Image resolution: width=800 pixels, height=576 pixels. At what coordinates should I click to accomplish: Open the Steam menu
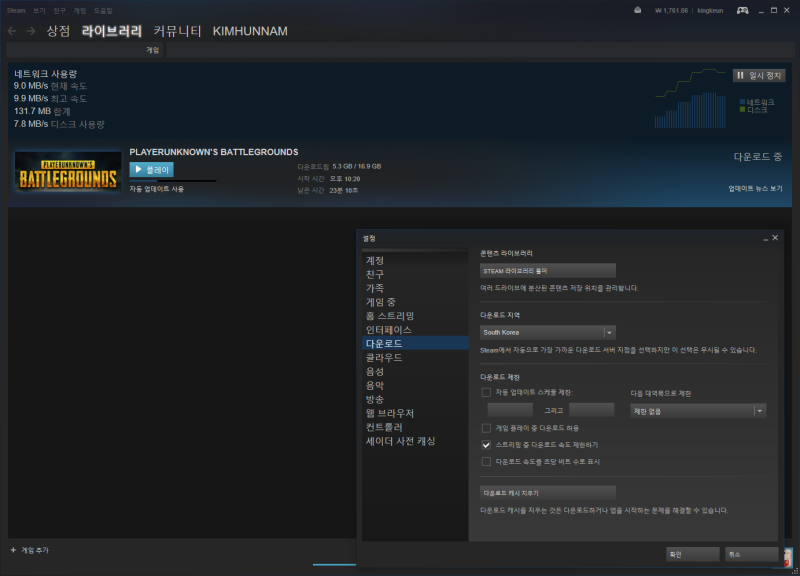(x=16, y=11)
